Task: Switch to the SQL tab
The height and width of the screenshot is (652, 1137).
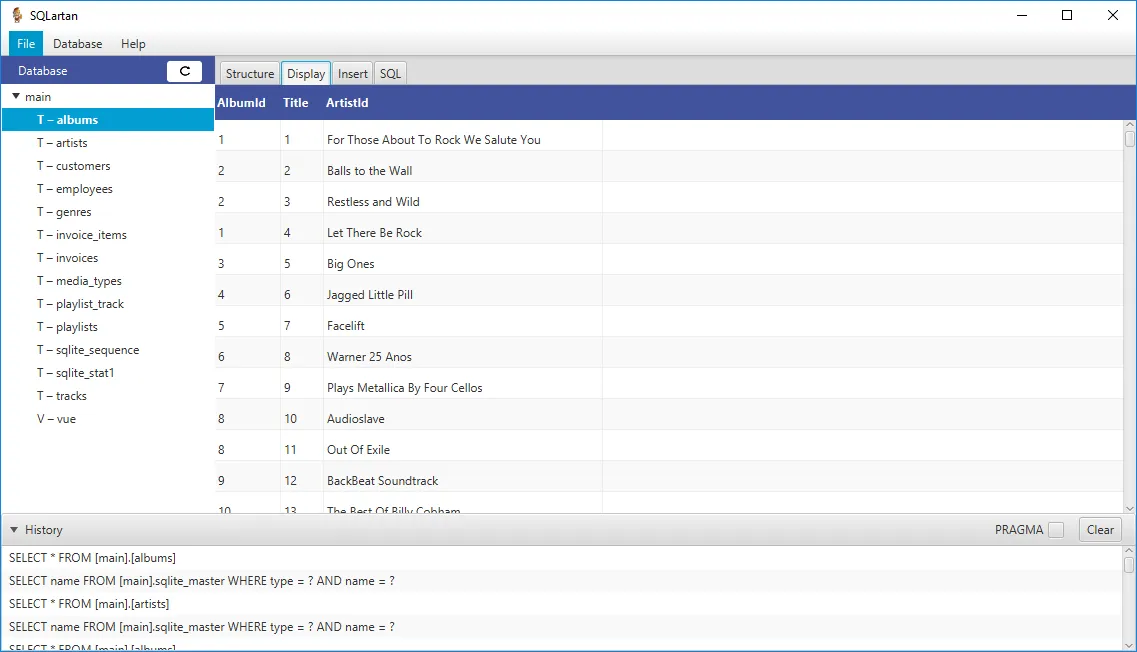Action: point(390,73)
